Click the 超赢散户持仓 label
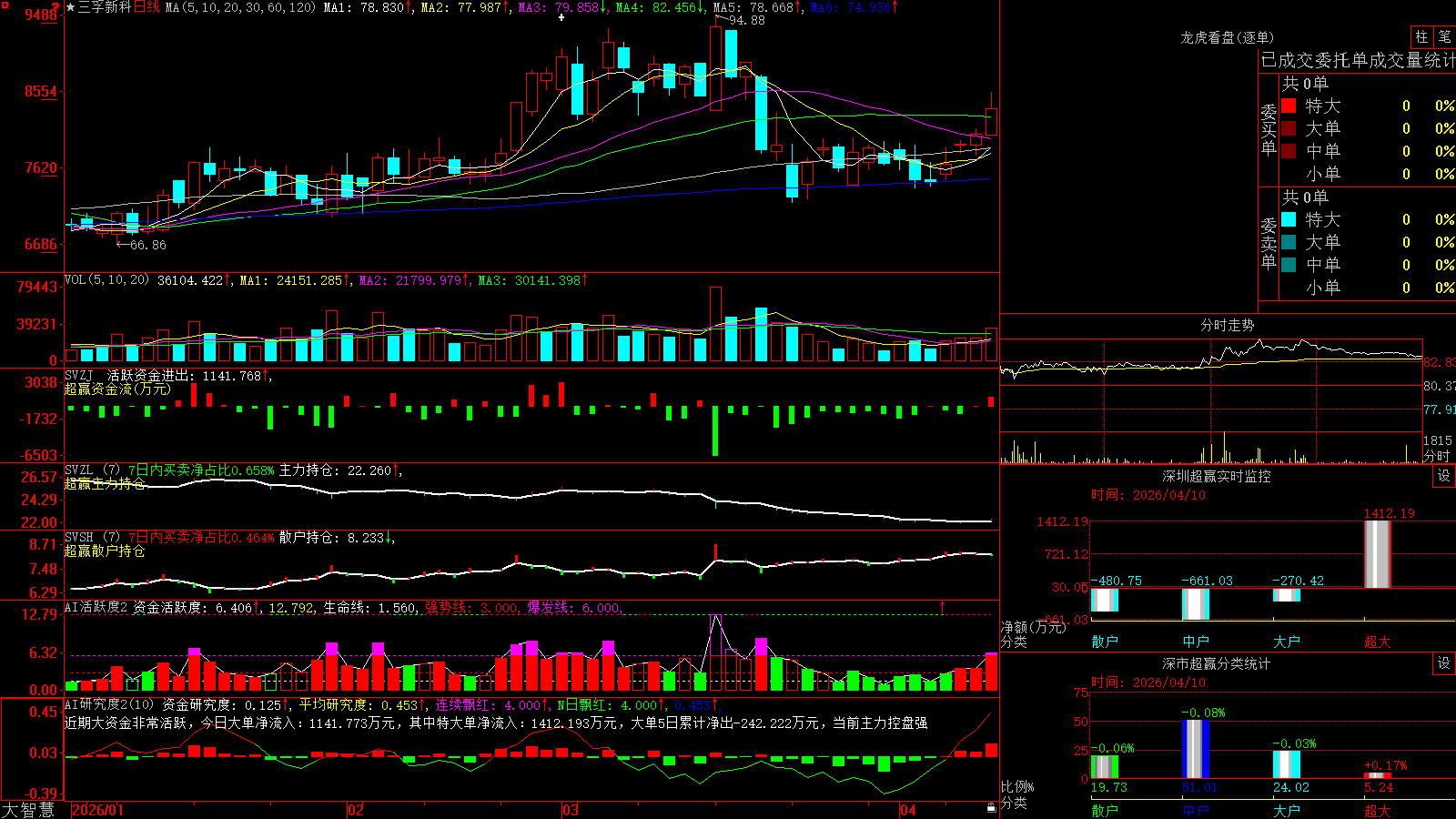The height and width of the screenshot is (819, 1456). coord(105,551)
